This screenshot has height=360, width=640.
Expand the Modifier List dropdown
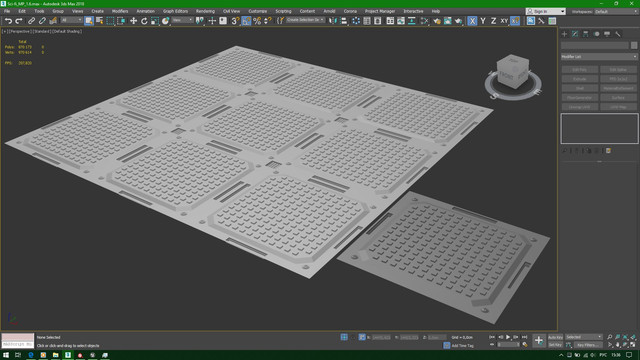click(x=599, y=57)
